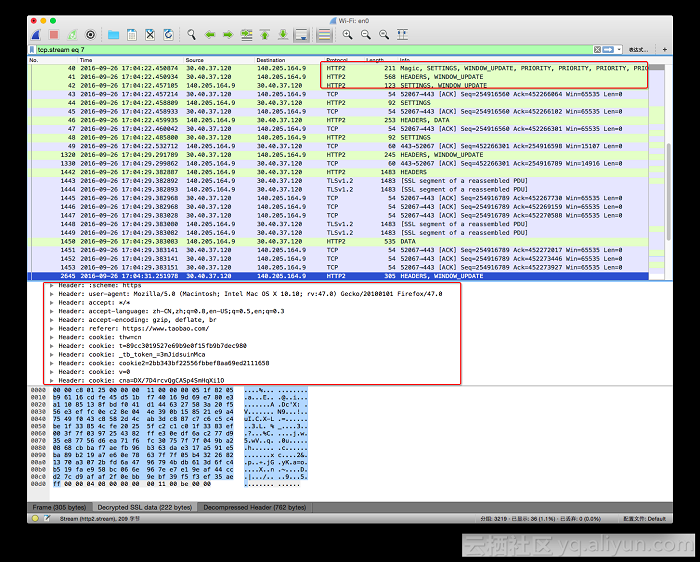Expand the cookie: v=0 header row
This screenshot has width=700, height=562.
[52, 372]
